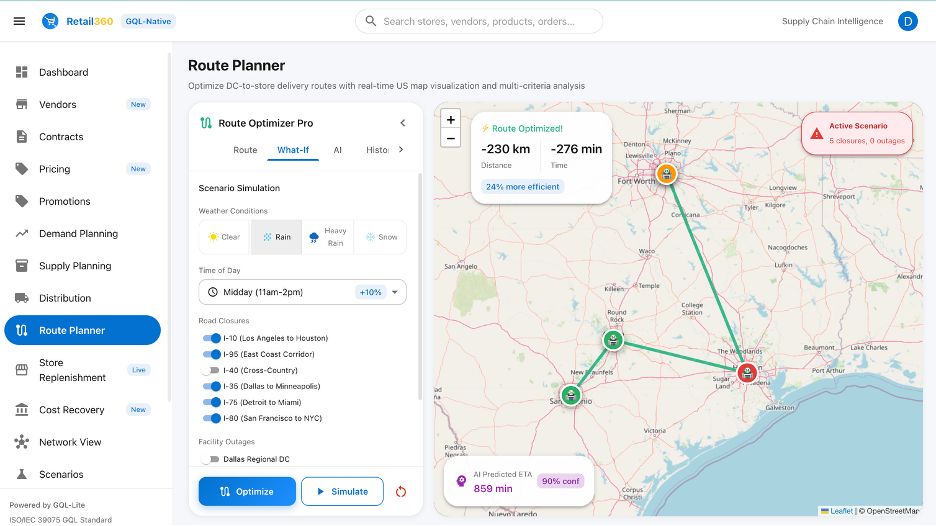Switch to the AI tab

point(338,150)
